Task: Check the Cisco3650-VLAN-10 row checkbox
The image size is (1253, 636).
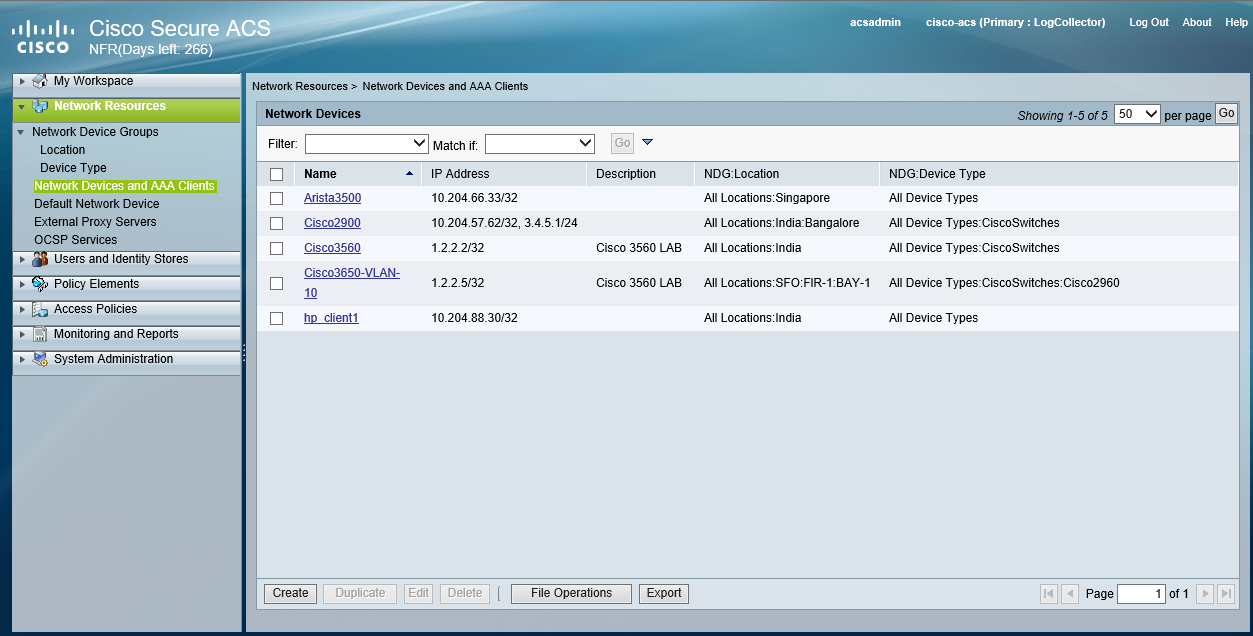Action: pyautogui.click(x=277, y=283)
